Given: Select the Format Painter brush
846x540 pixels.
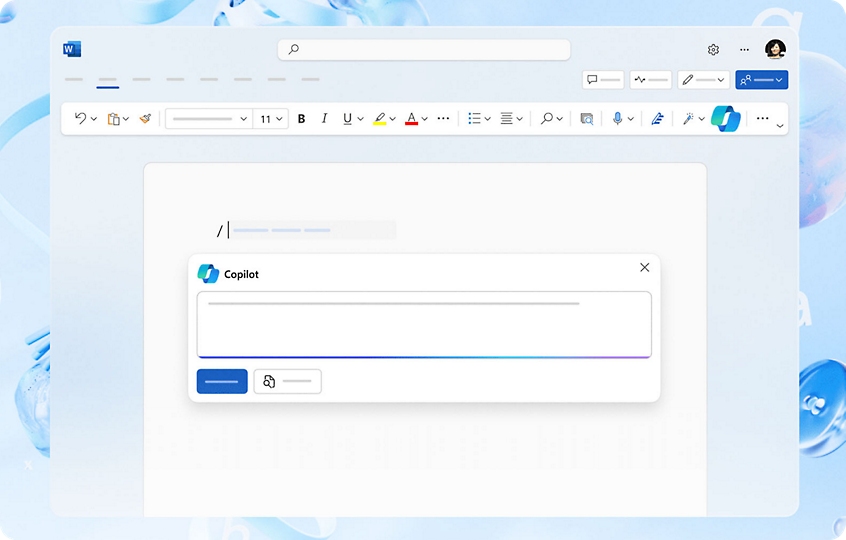Looking at the screenshot, I should click(x=145, y=118).
